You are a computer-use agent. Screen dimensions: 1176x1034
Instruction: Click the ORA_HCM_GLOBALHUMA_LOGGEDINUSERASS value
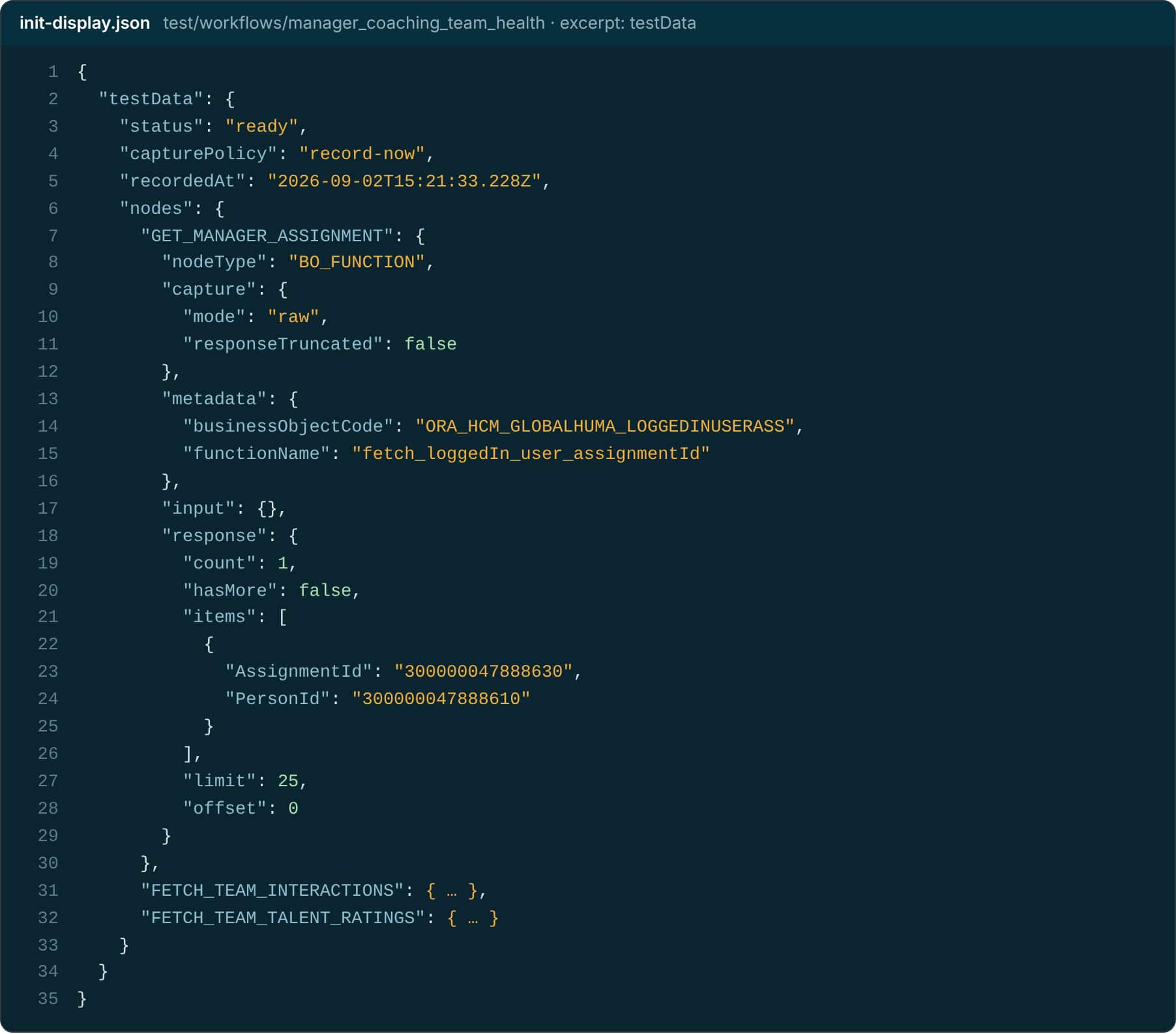click(605, 426)
